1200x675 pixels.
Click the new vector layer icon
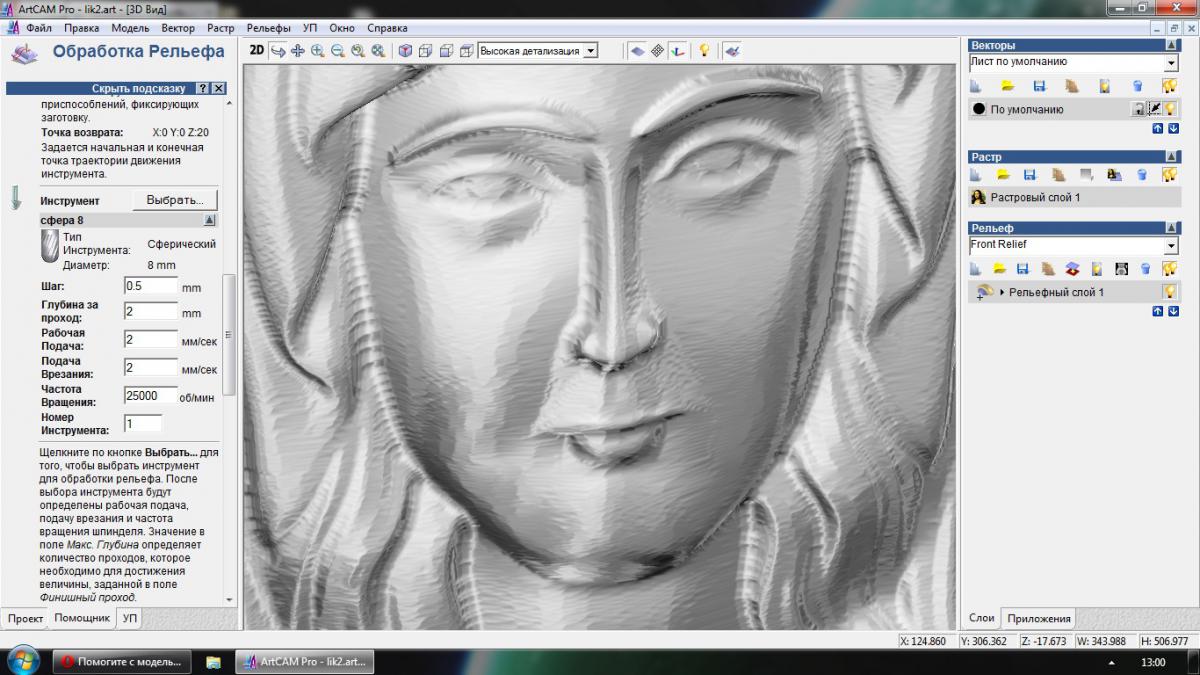point(976,86)
